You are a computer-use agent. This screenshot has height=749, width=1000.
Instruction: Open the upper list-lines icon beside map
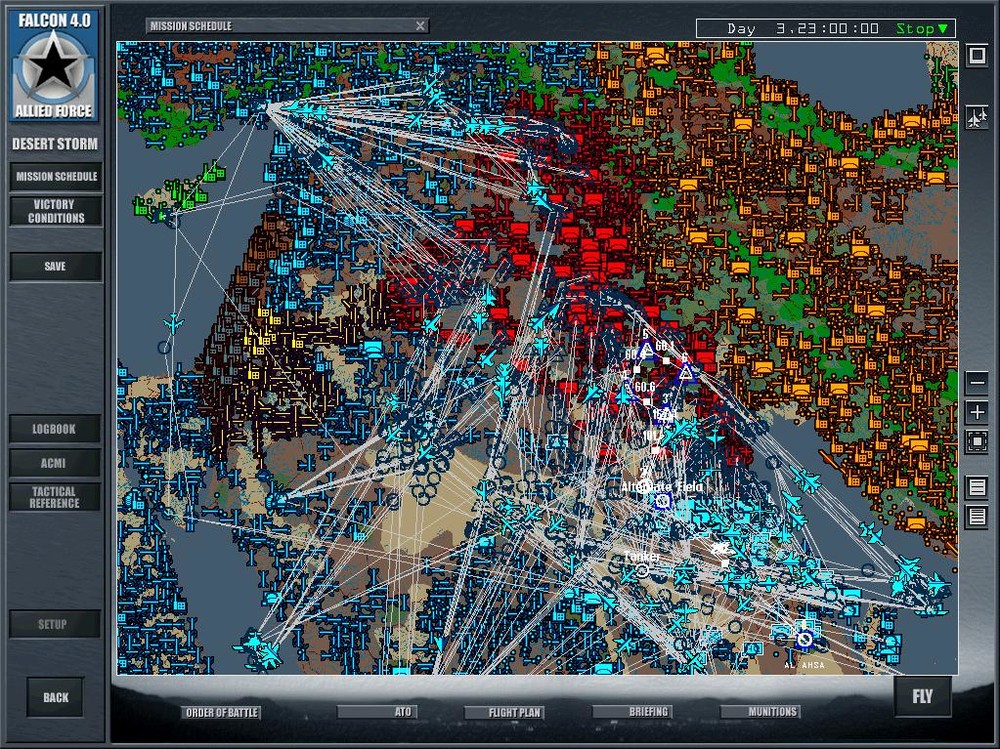977,487
